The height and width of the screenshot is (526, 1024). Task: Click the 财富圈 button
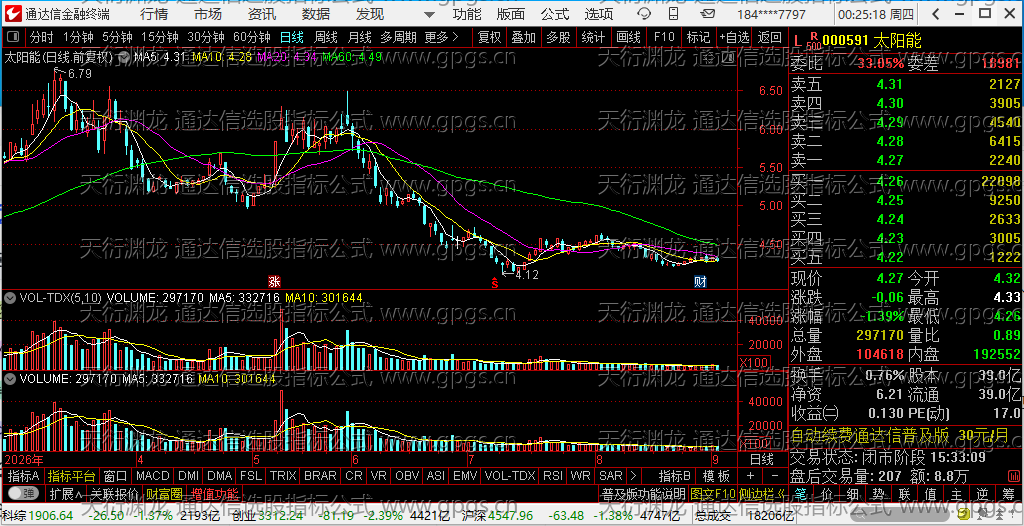tap(164, 493)
